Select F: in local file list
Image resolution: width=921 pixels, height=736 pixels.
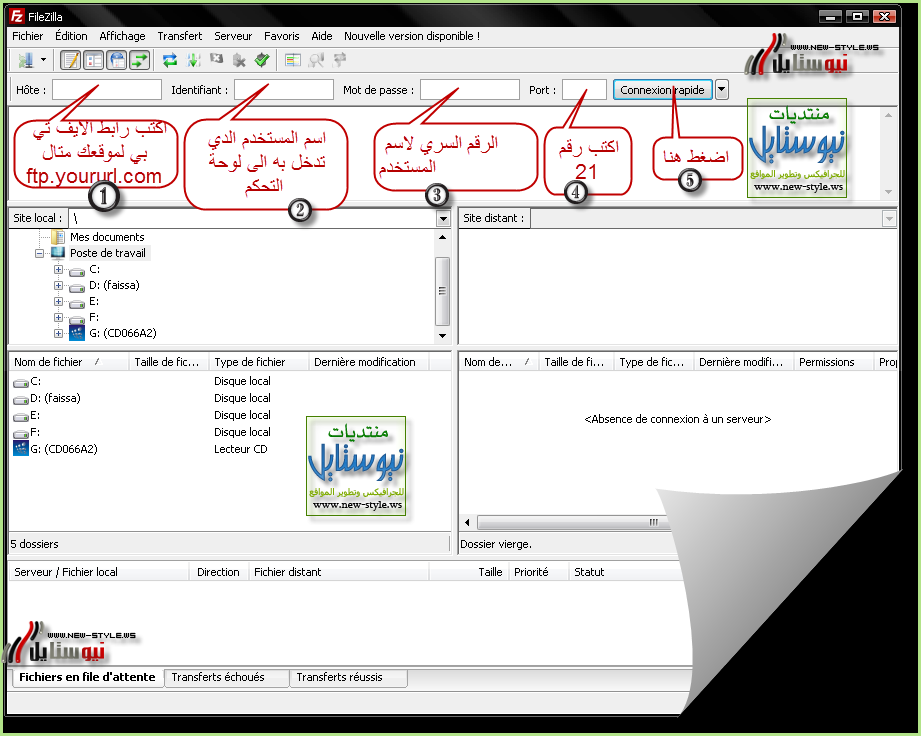pos(35,432)
